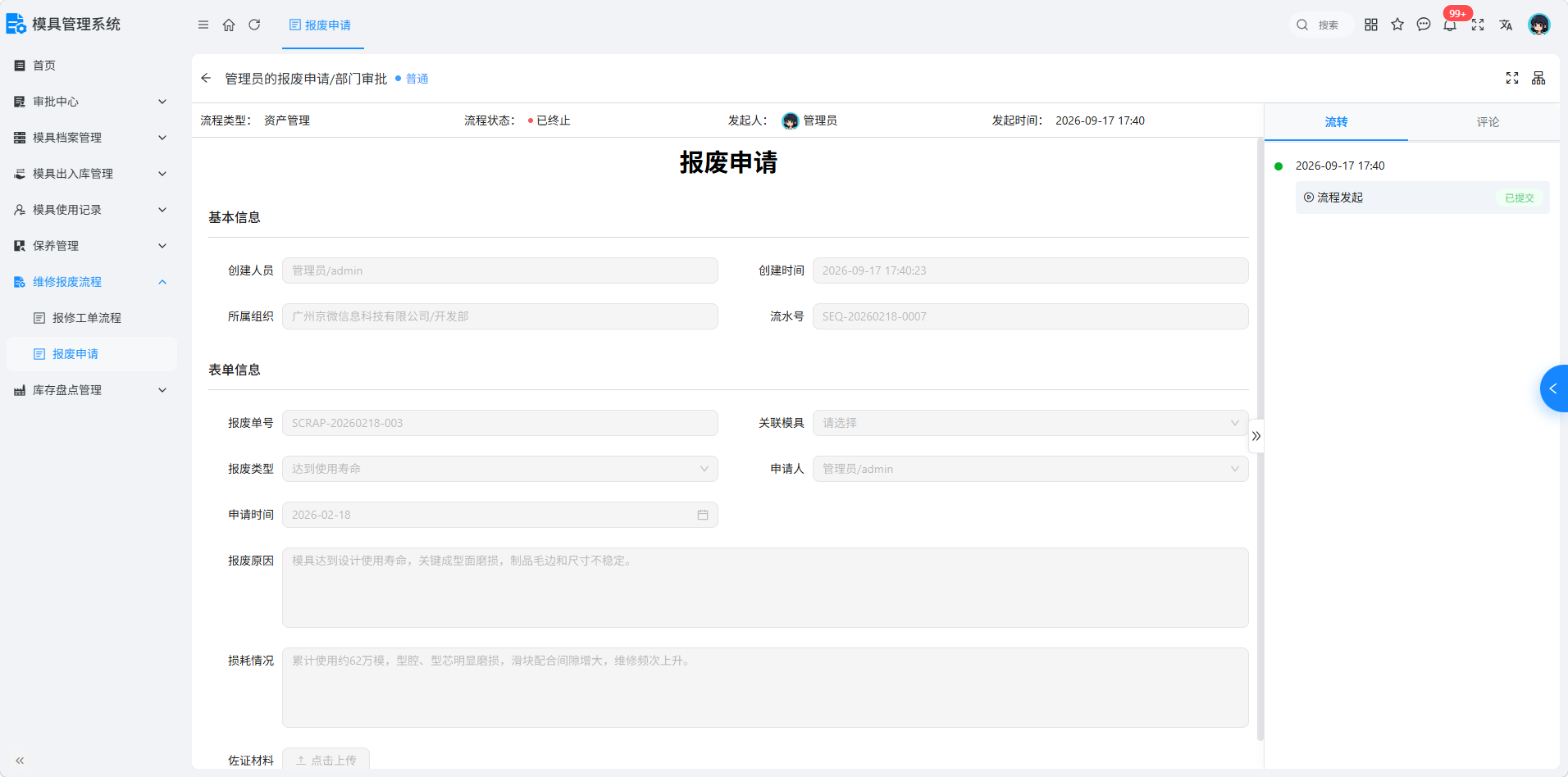Click the 申请时间 calendar icon
Viewport: 1568px width, 777px height.
(x=703, y=515)
